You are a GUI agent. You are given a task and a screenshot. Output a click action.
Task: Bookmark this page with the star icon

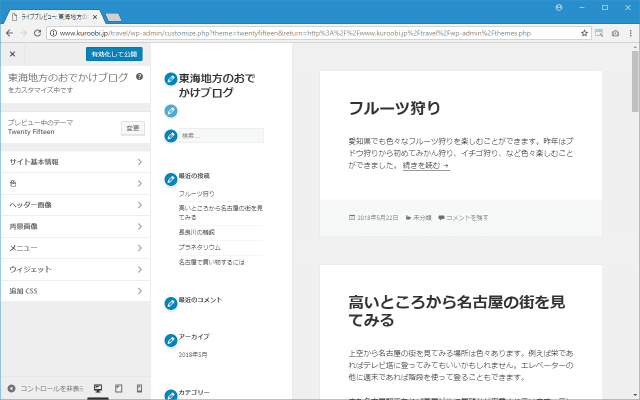pos(585,33)
